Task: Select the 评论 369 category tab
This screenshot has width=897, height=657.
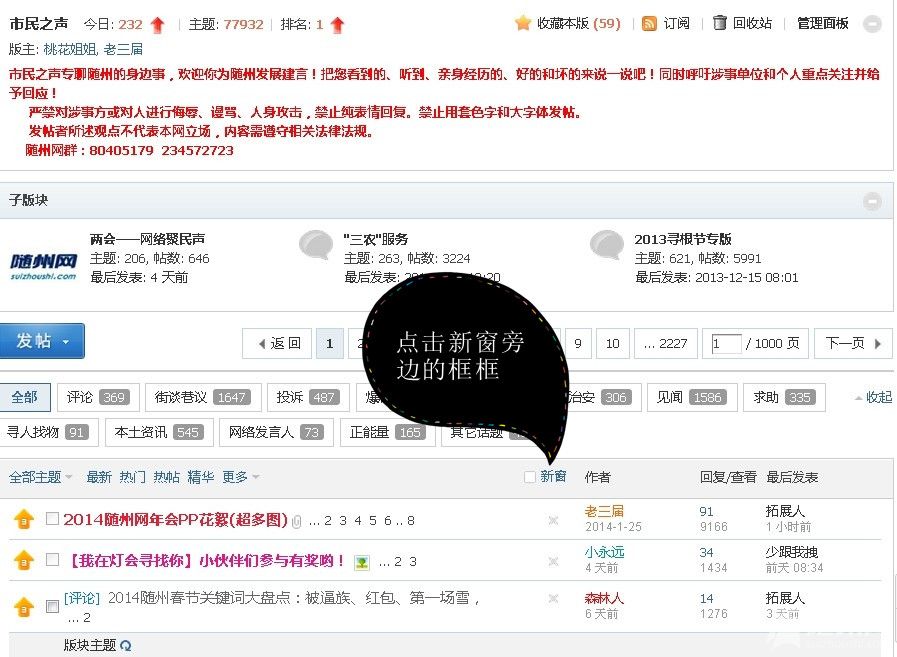Action: coord(98,397)
